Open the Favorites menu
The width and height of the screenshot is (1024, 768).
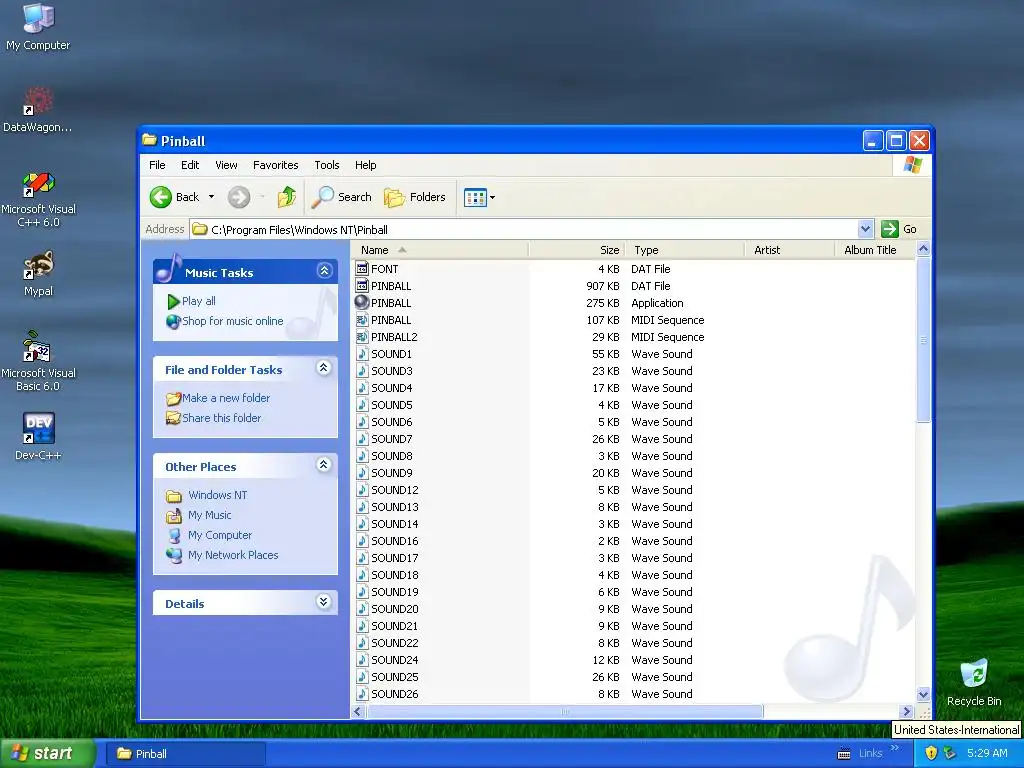pos(276,165)
